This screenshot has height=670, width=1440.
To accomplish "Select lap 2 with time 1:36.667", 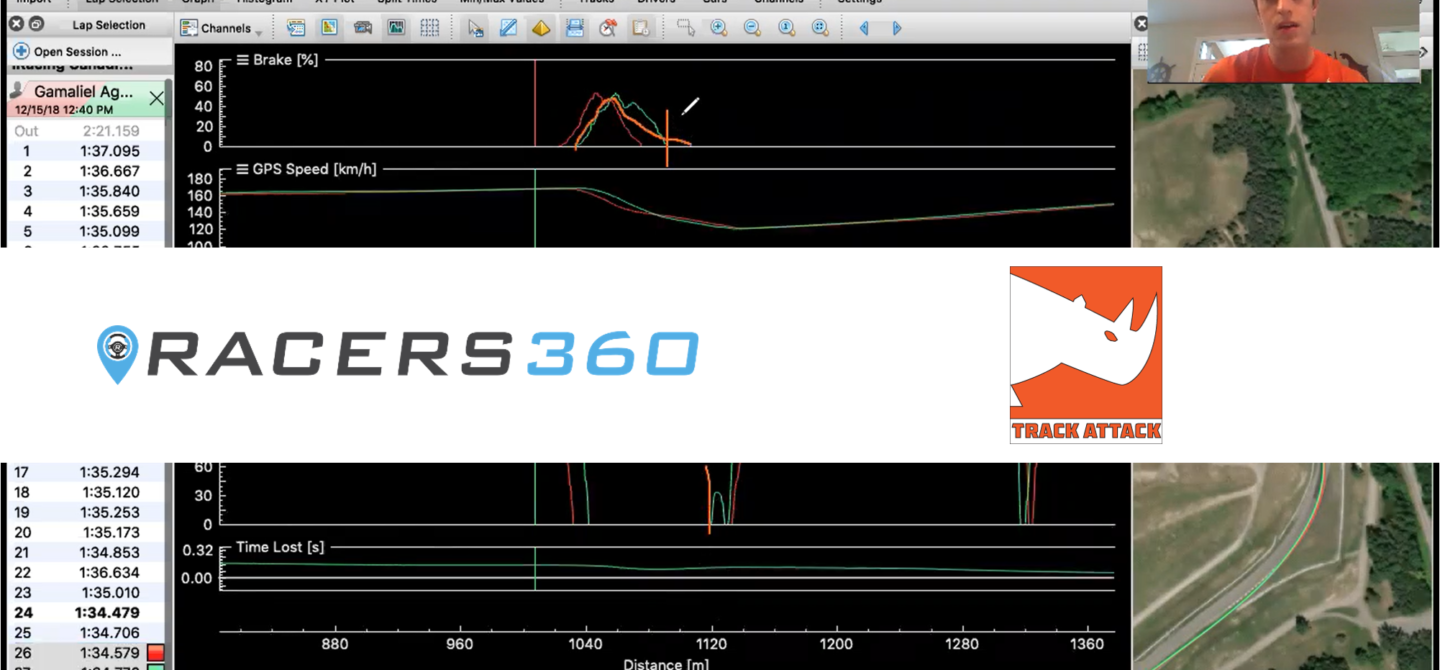I will (x=86, y=171).
